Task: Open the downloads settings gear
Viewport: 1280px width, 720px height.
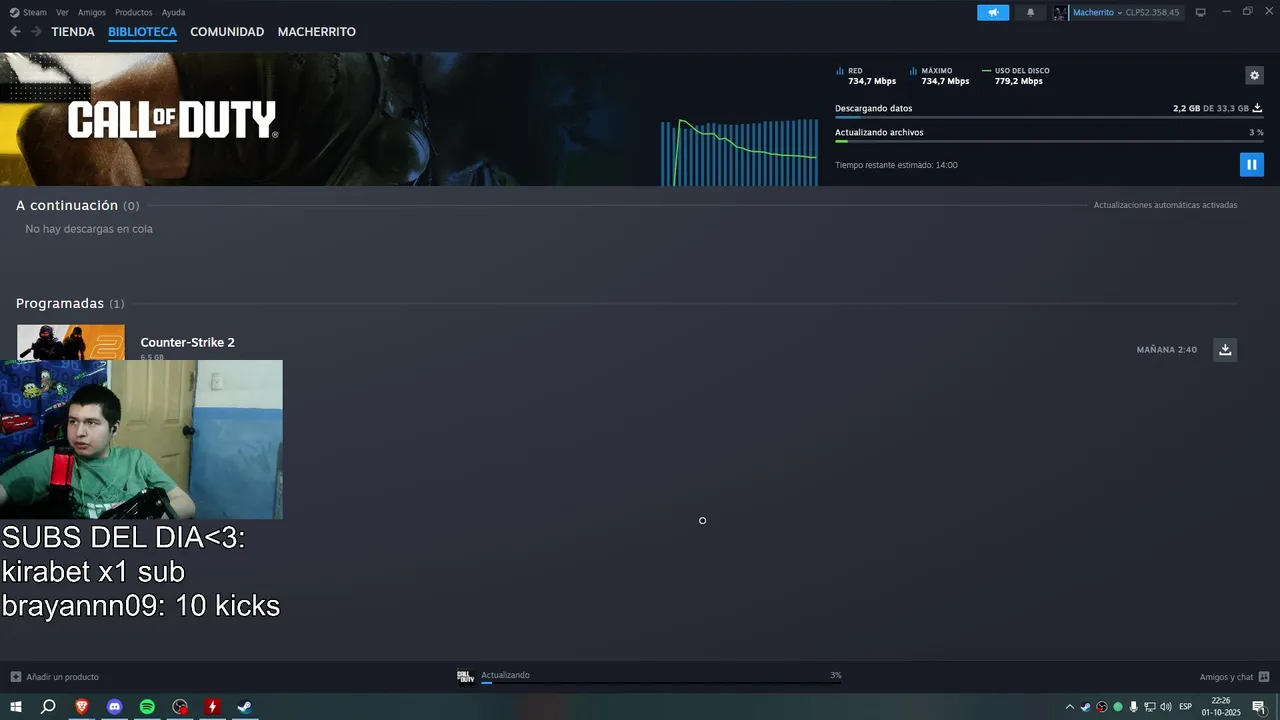Action: [1254, 75]
